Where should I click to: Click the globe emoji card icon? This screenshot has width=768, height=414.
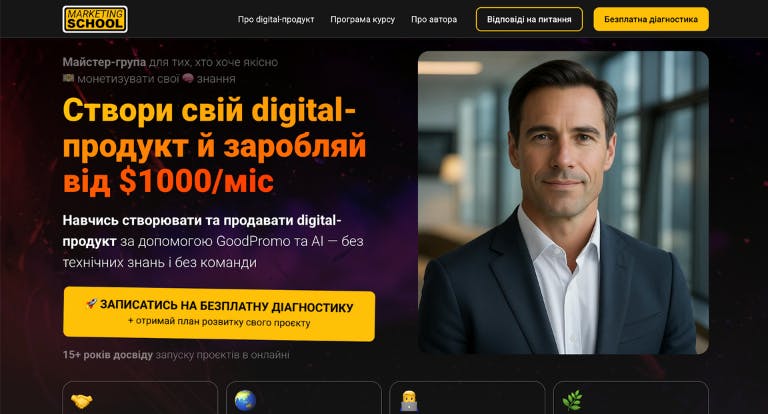(x=245, y=400)
